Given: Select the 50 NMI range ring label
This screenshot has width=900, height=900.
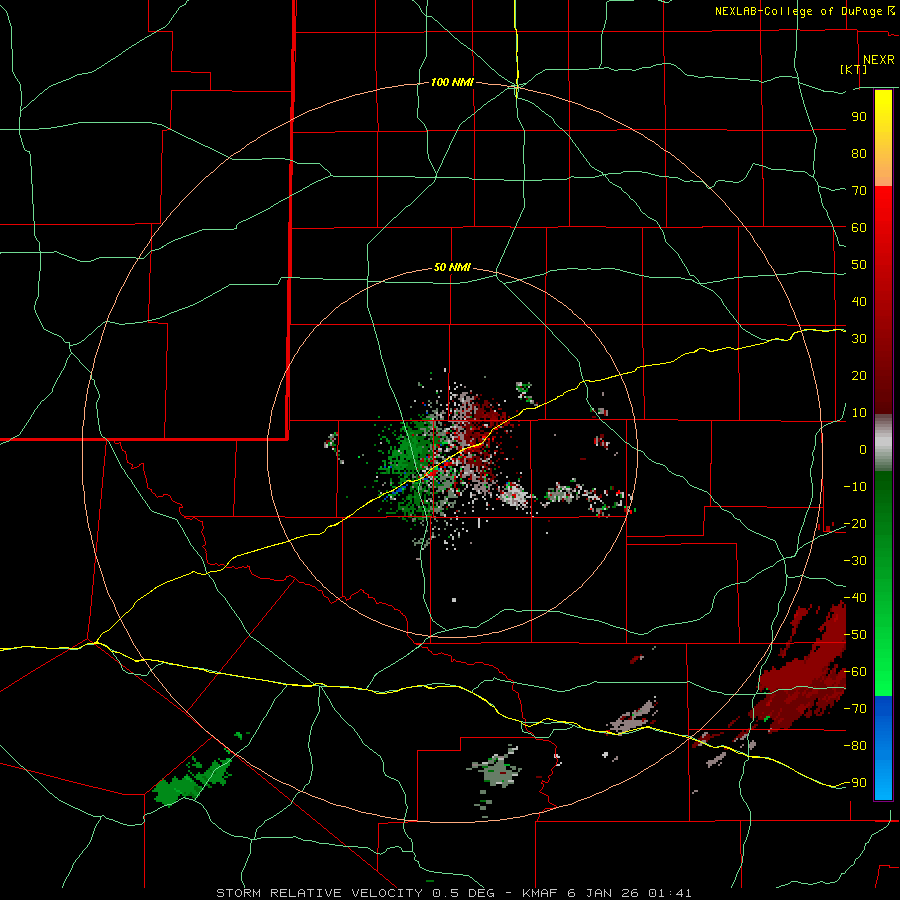Looking at the screenshot, I should click(x=452, y=267).
